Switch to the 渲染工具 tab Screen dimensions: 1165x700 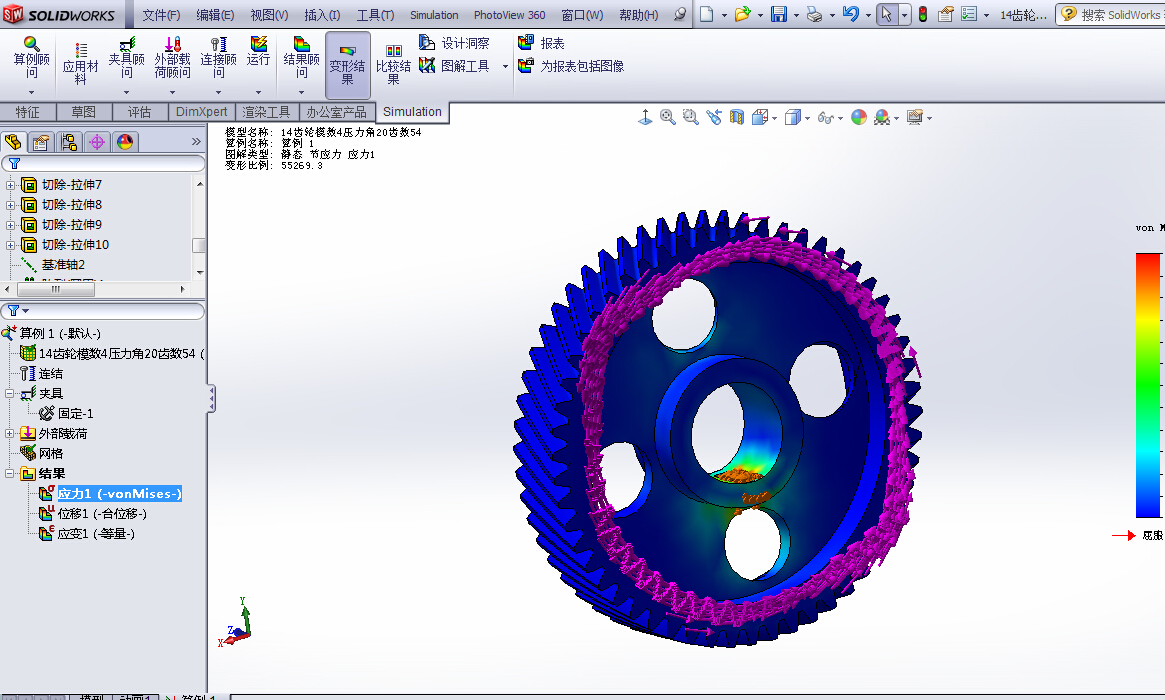coord(266,111)
